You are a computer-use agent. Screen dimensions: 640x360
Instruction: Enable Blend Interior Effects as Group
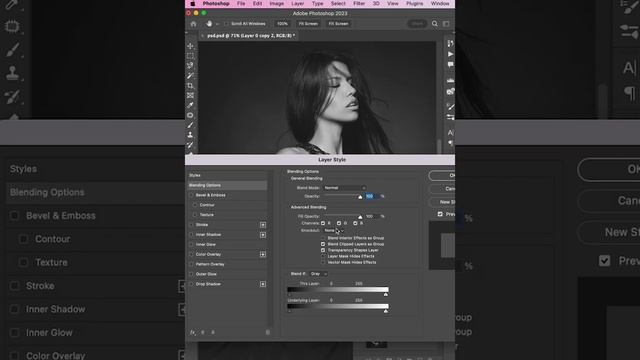click(x=323, y=238)
